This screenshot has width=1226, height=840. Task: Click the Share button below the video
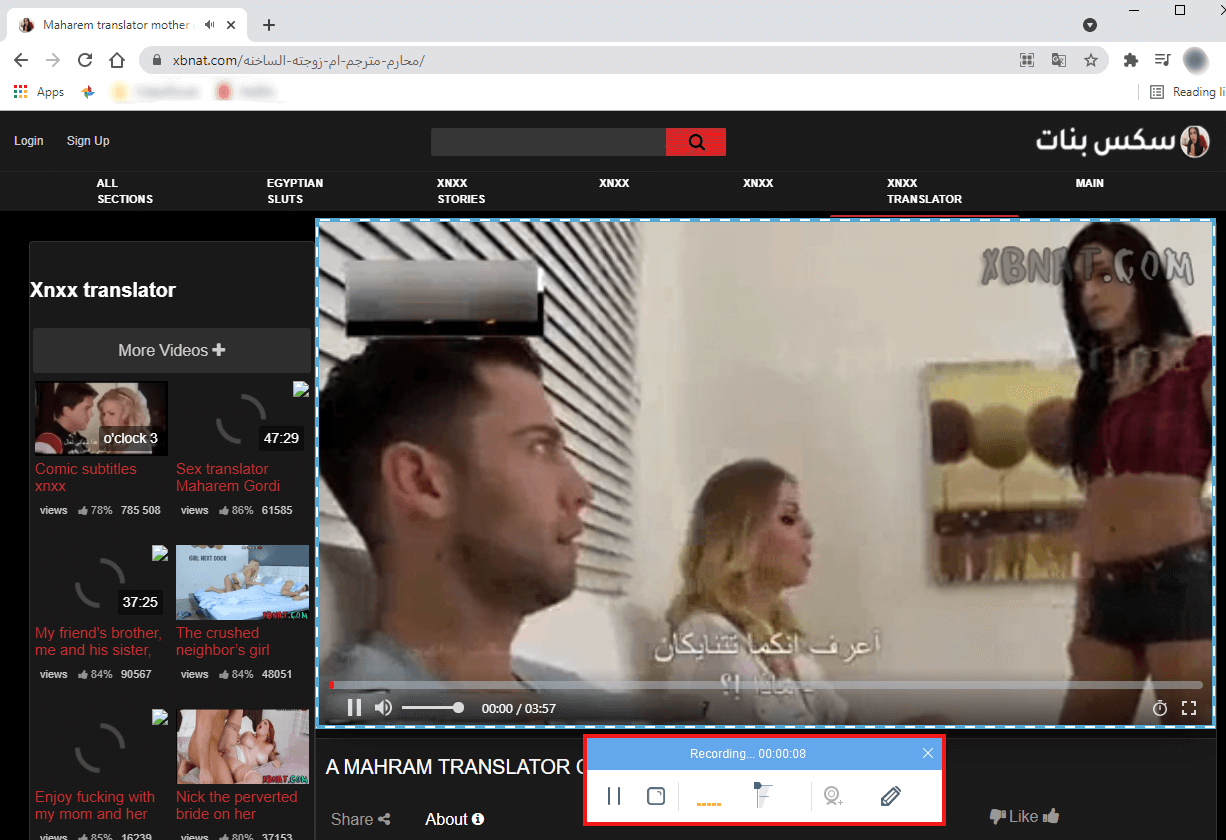pos(361,819)
